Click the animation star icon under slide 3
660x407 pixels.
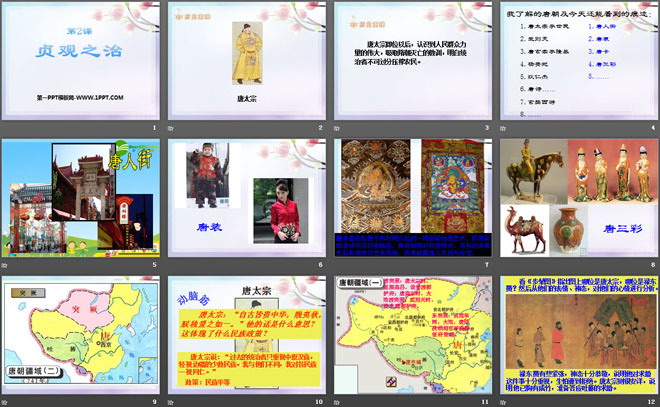tap(337, 128)
